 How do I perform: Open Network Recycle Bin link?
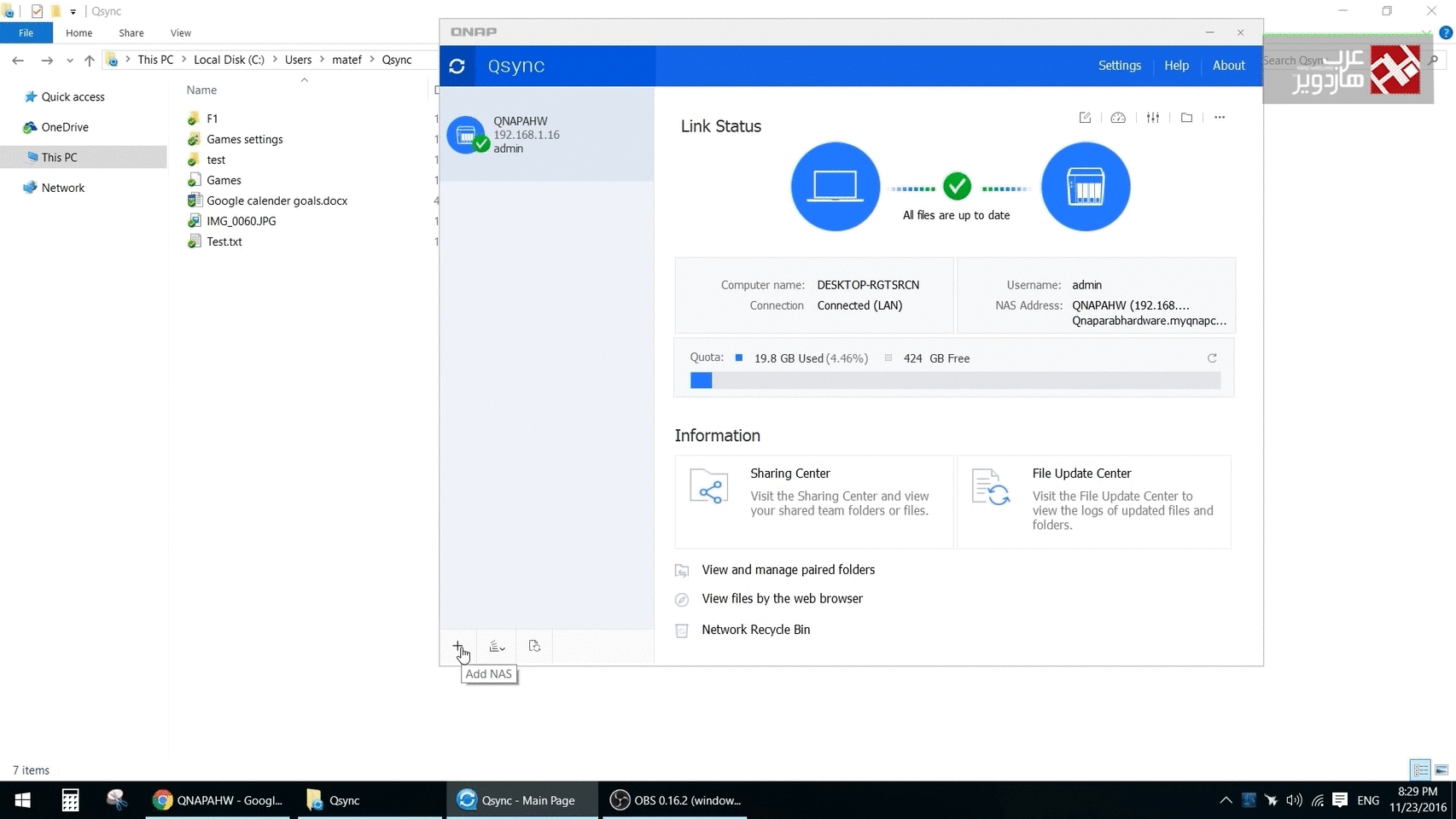click(x=755, y=630)
